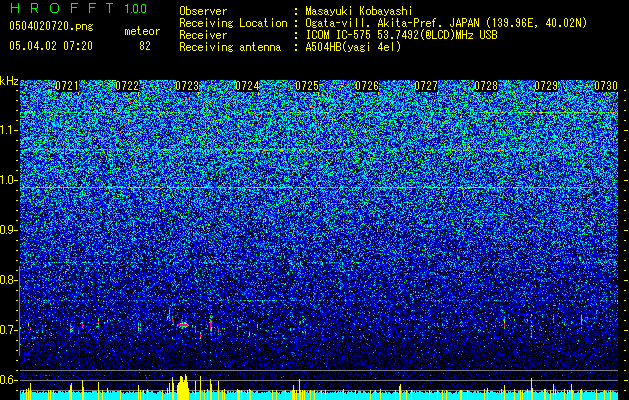This screenshot has width=629, height=400.
Task: Click the 0.6 kHz axis label
Action: pos(8,380)
